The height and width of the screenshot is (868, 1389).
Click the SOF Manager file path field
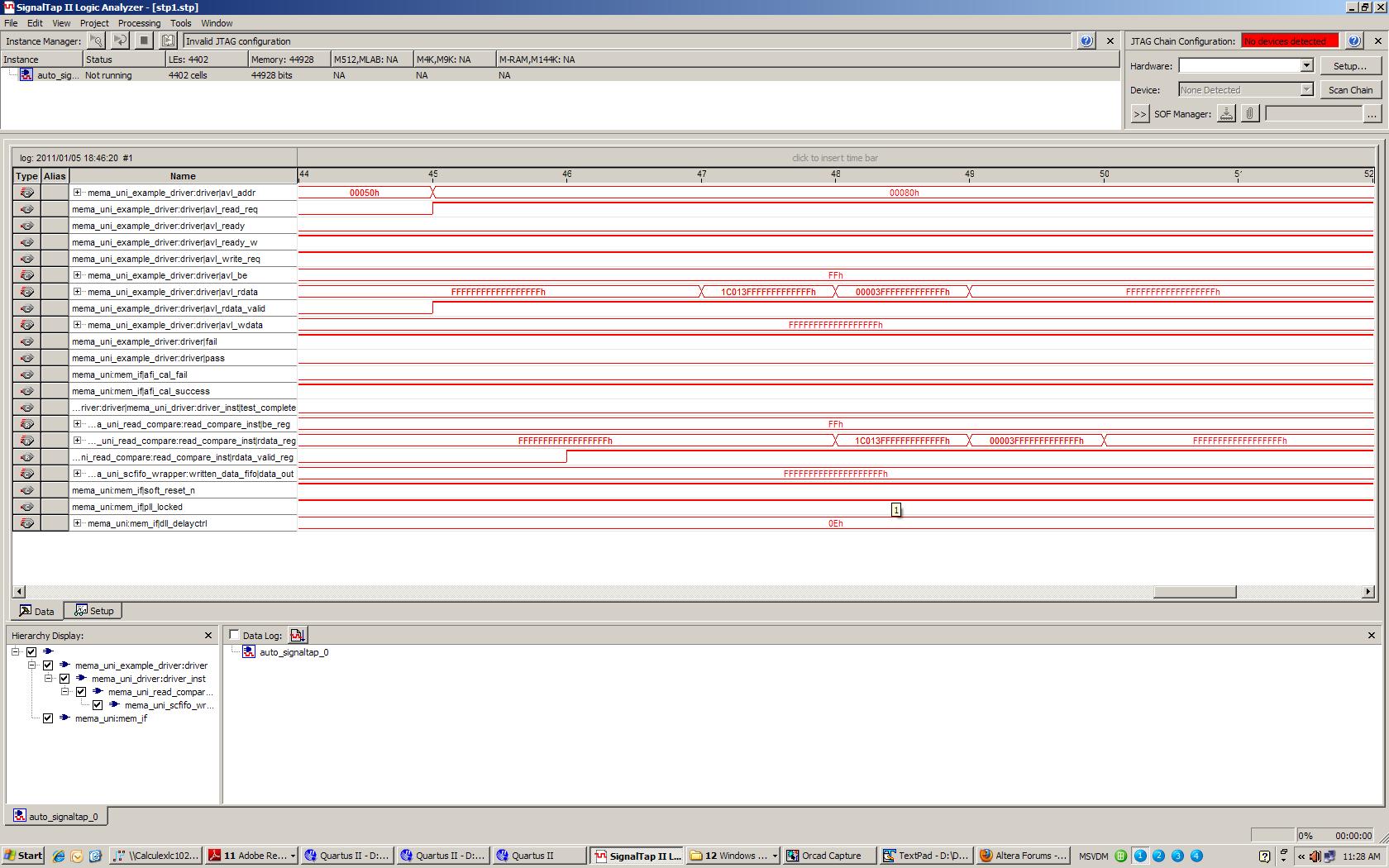pyautogui.click(x=1312, y=114)
